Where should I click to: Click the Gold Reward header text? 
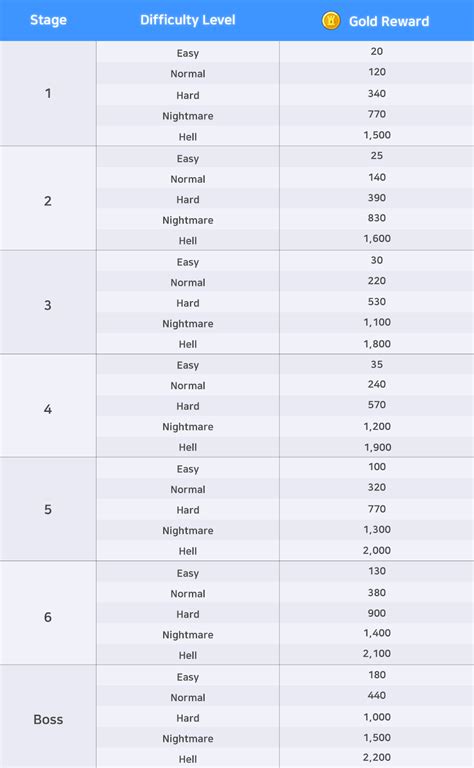click(389, 21)
